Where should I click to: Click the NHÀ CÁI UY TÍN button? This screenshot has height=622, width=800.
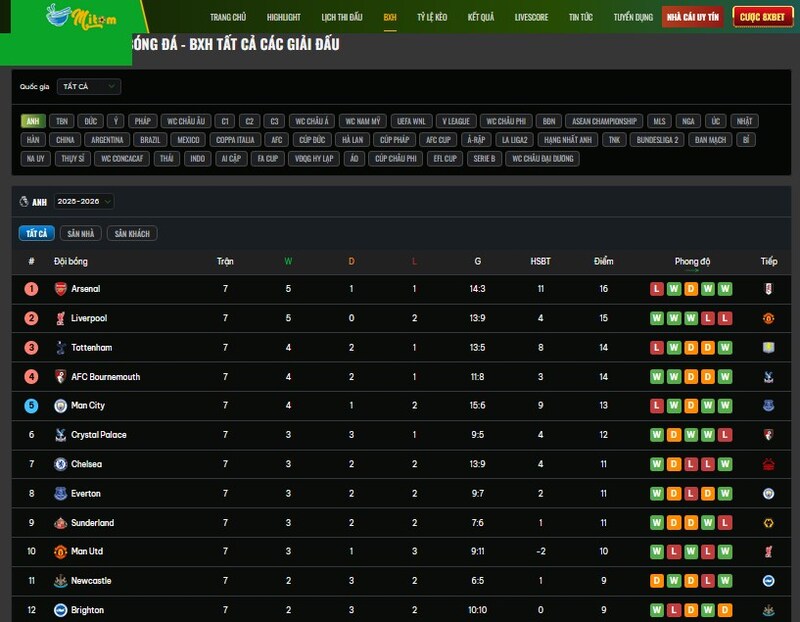click(x=693, y=17)
